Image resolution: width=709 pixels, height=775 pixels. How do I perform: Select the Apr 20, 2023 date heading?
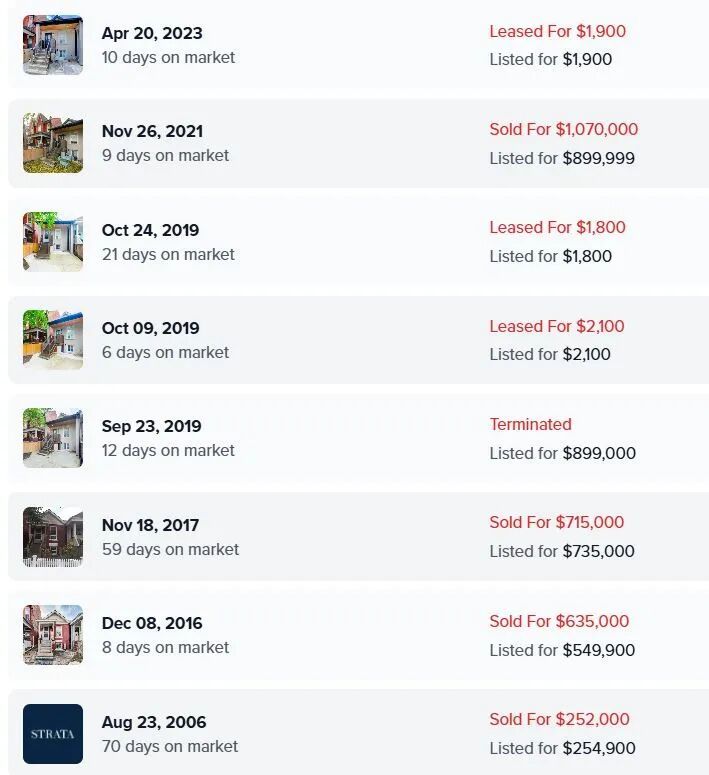(152, 33)
